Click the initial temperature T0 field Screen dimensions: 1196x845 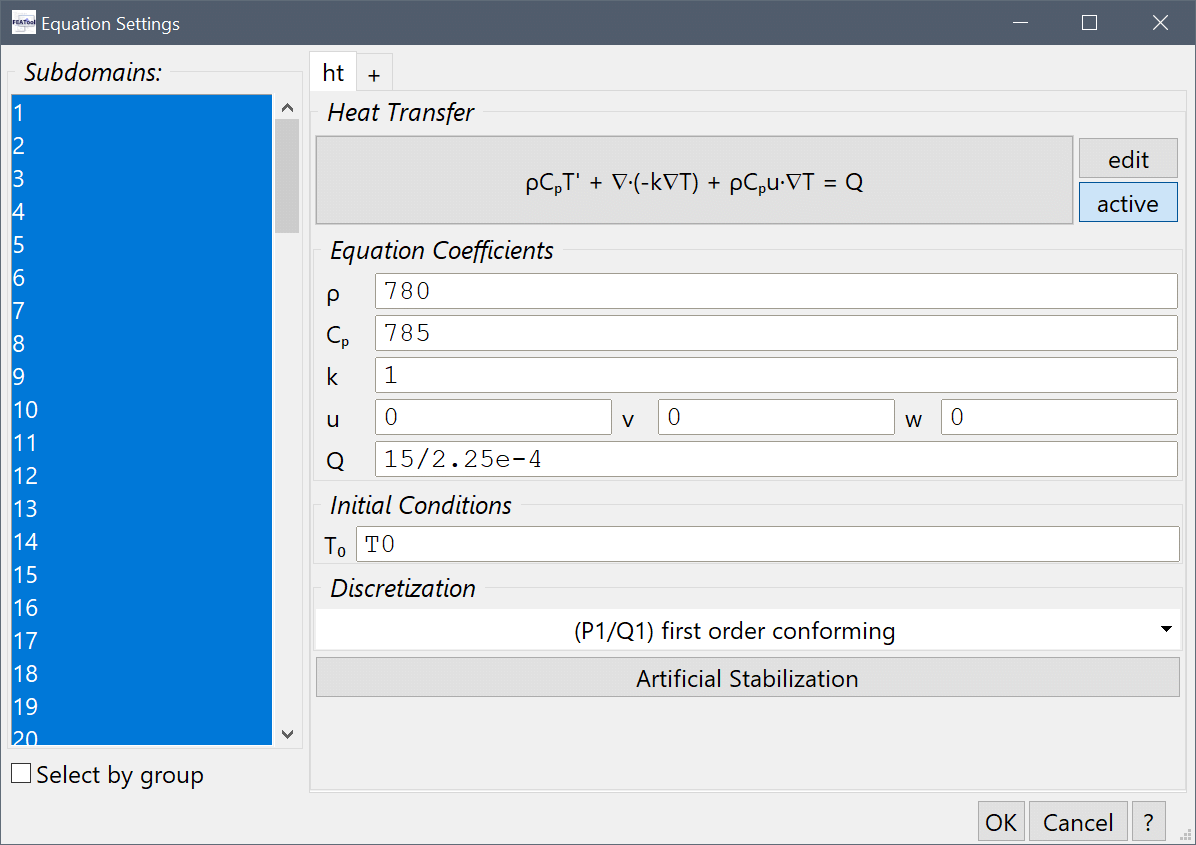(x=767, y=545)
